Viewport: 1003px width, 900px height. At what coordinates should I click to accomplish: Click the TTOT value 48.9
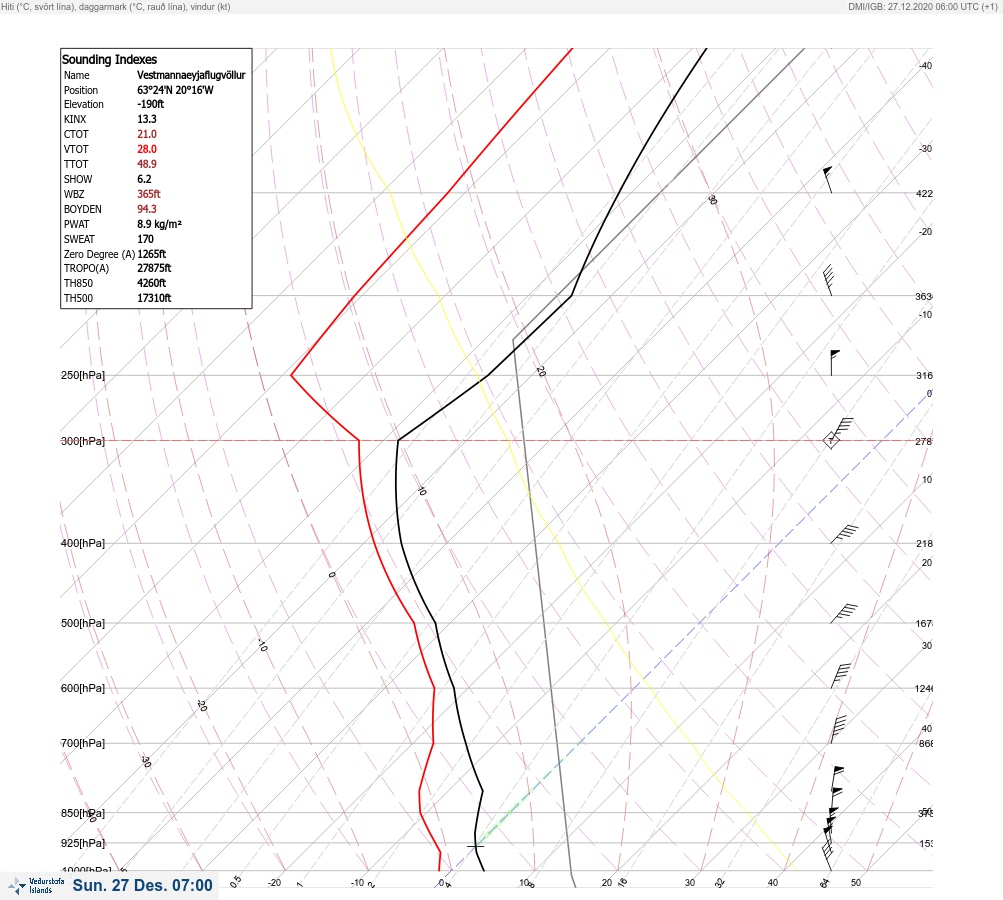pos(146,164)
